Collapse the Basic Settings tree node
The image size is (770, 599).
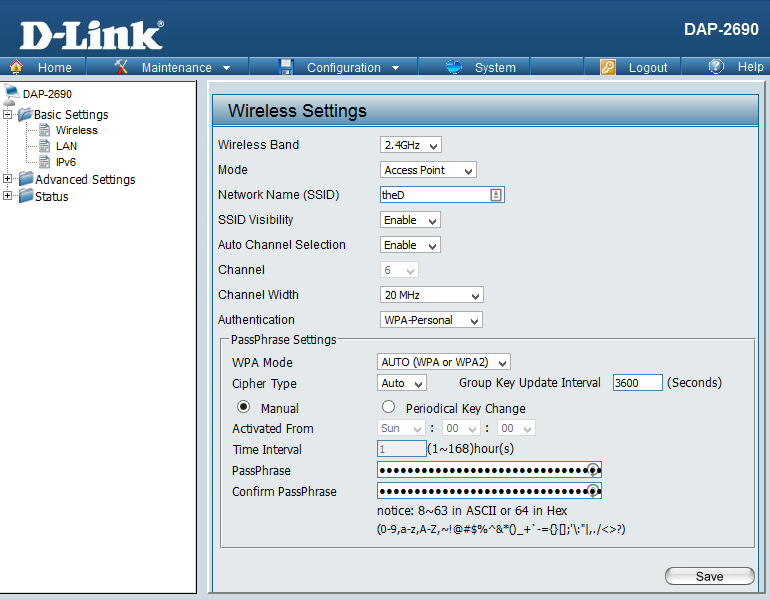click(7, 114)
